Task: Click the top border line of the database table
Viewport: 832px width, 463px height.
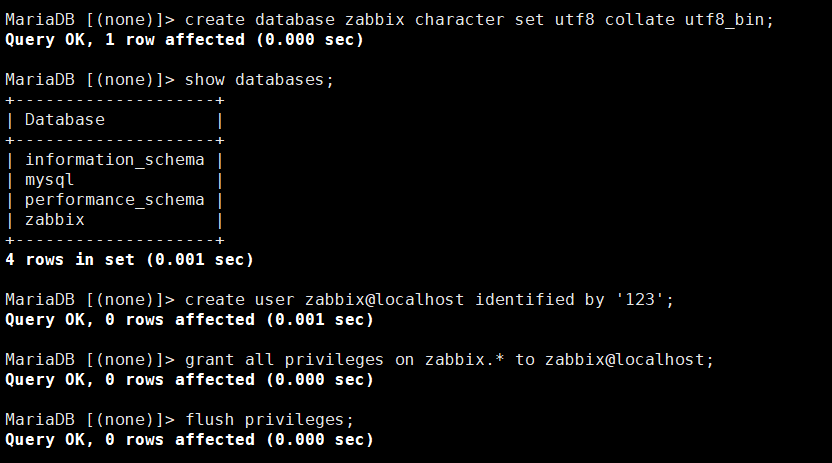Action: [115, 100]
